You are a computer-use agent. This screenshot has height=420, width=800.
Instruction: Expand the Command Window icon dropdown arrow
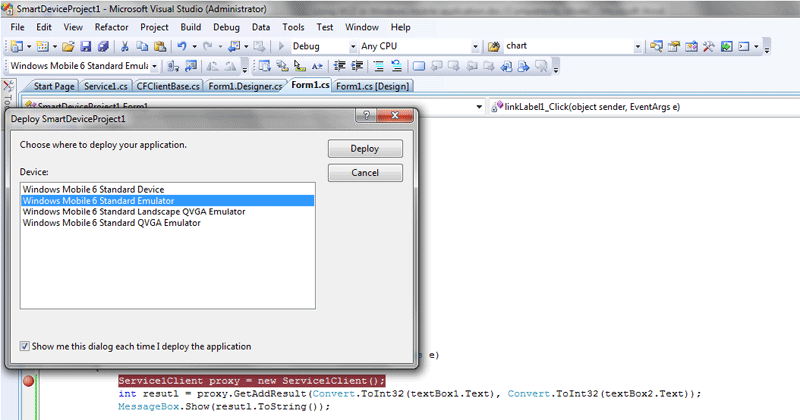point(756,46)
